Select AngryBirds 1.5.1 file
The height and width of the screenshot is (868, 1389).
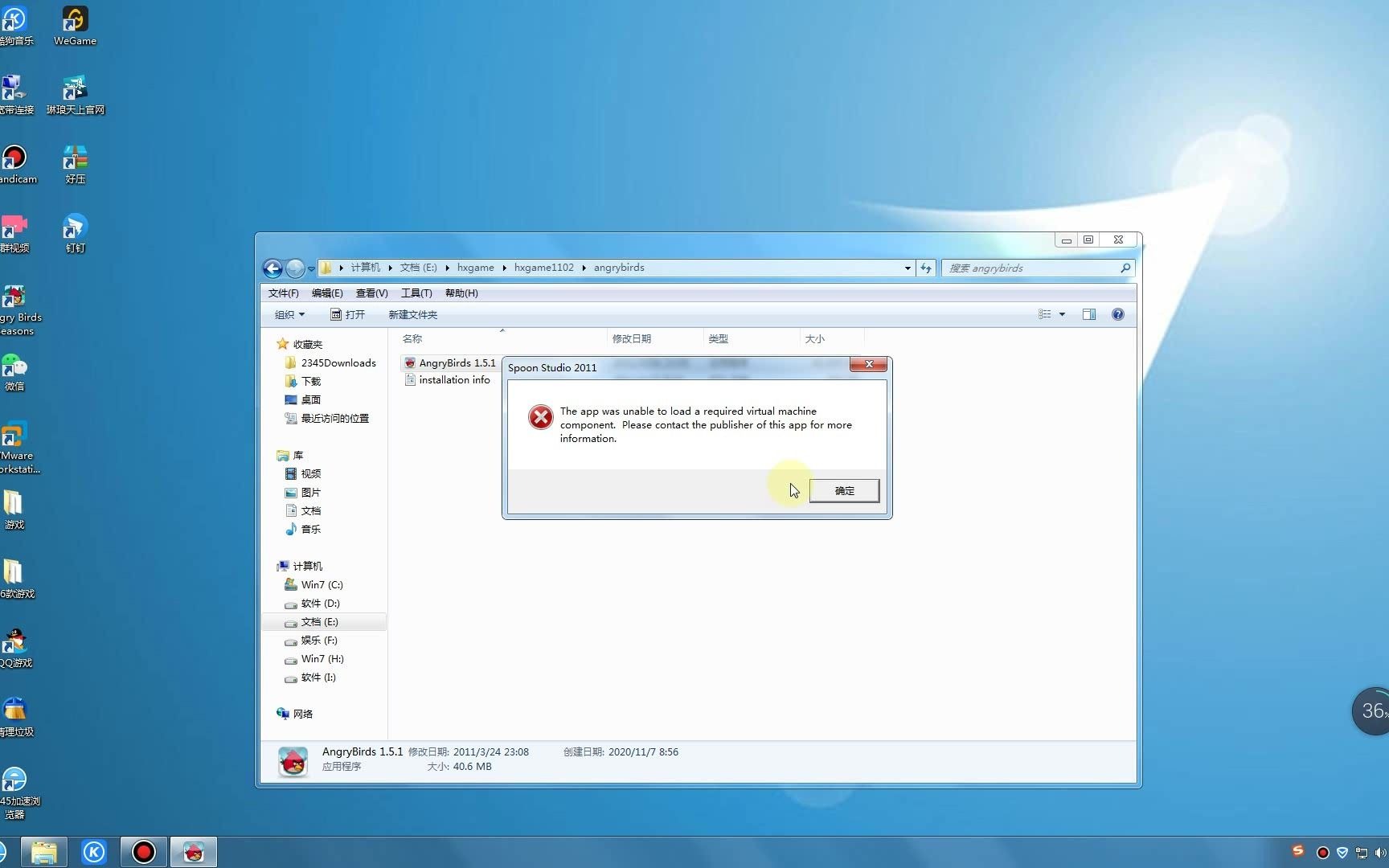(x=450, y=363)
